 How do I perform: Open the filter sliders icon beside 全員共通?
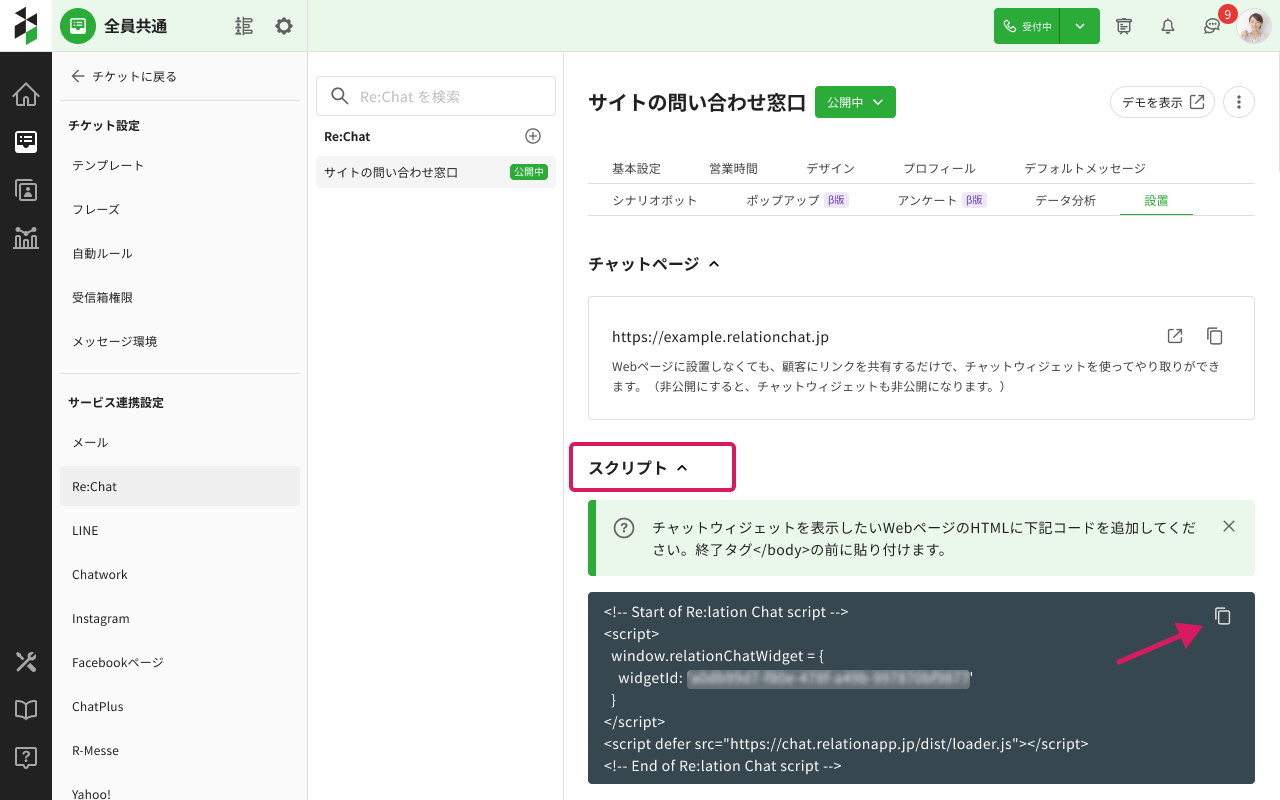pyautogui.click(x=244, y=26)
